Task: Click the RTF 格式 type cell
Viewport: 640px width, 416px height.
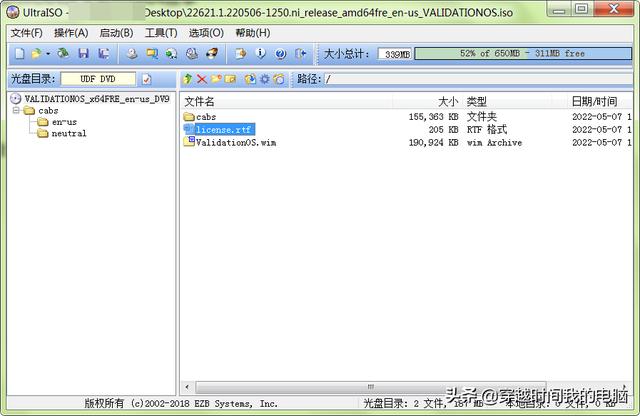Action: coord(487,129)
